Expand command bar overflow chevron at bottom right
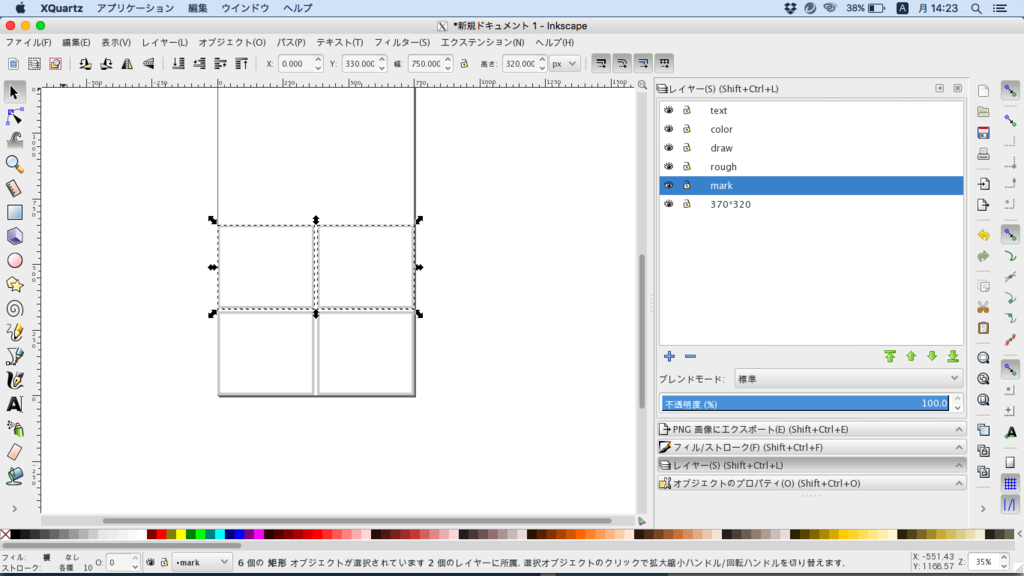 tap(984, 509)
